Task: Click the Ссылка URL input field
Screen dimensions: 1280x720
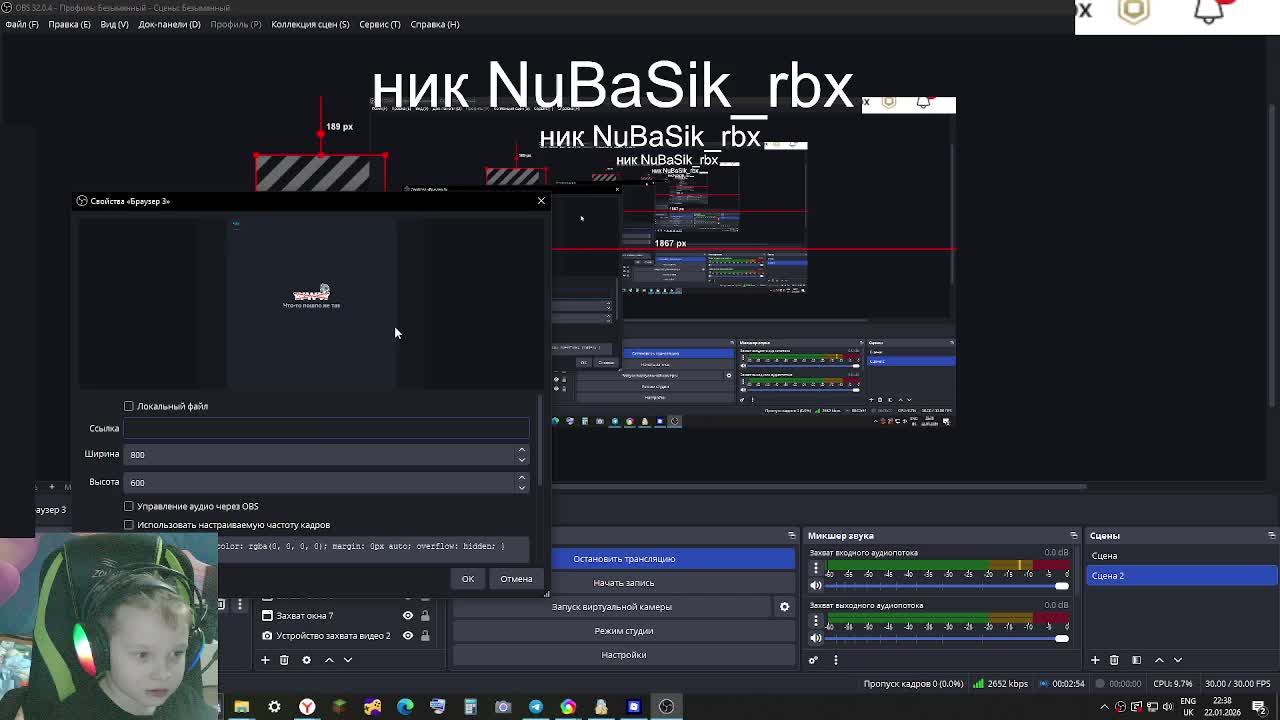Action: (x=326, y=428)
